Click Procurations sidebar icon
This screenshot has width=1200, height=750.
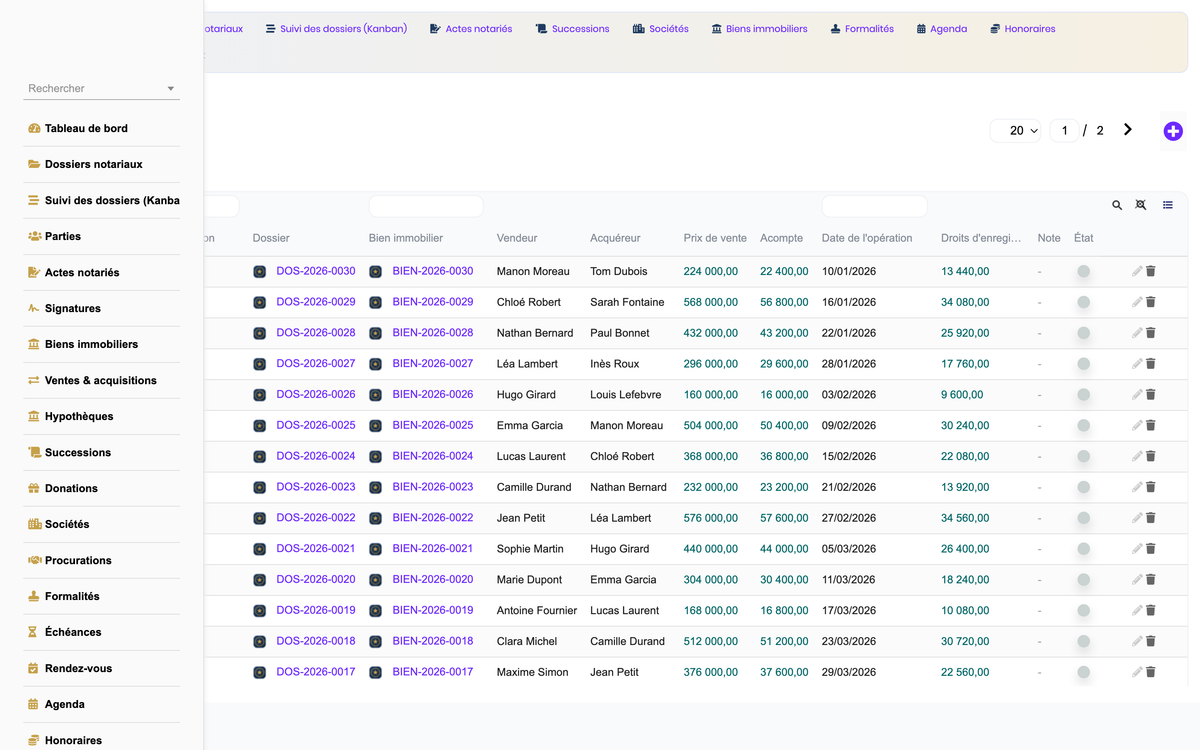[34, 560]
